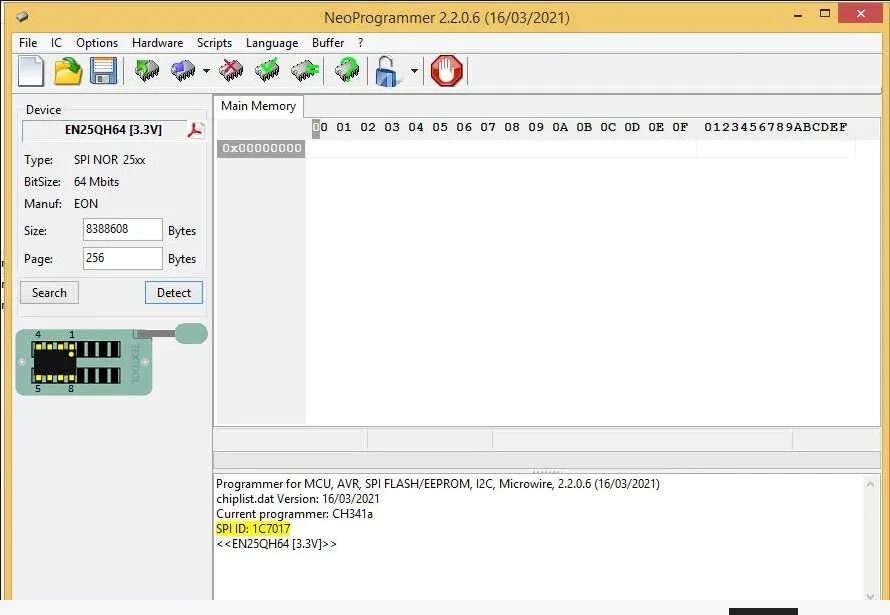Minimize the NeoProgrammer window

pos(798,15)
